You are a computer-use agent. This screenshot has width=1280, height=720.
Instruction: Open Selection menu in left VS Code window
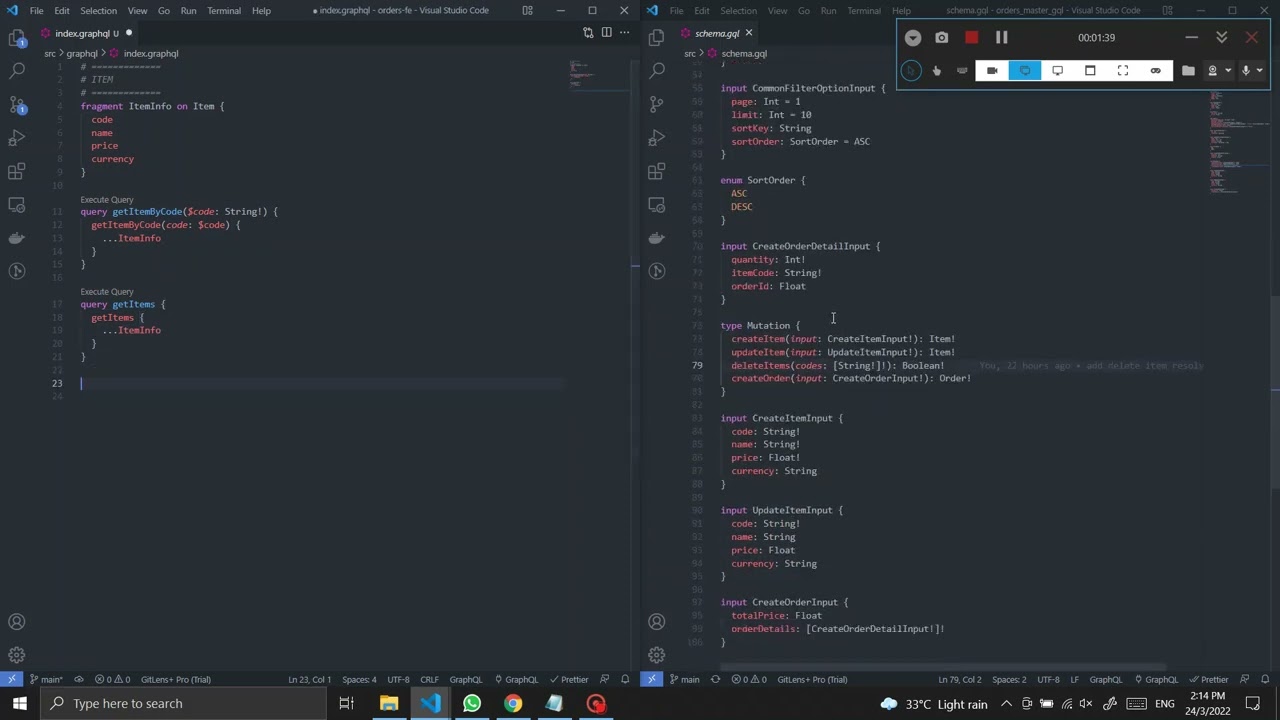pos(98,10)
